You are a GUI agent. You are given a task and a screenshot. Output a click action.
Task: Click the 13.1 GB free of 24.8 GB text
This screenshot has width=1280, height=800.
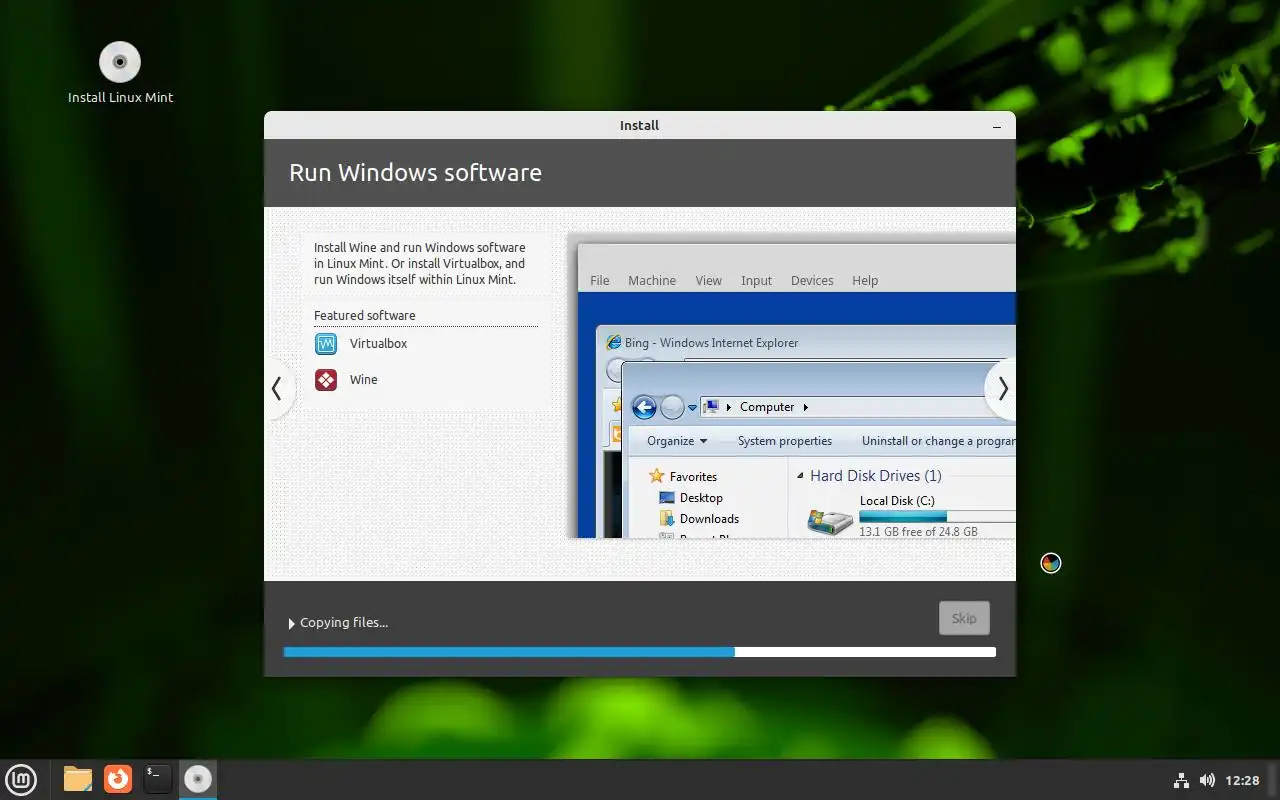coord(918,532)
